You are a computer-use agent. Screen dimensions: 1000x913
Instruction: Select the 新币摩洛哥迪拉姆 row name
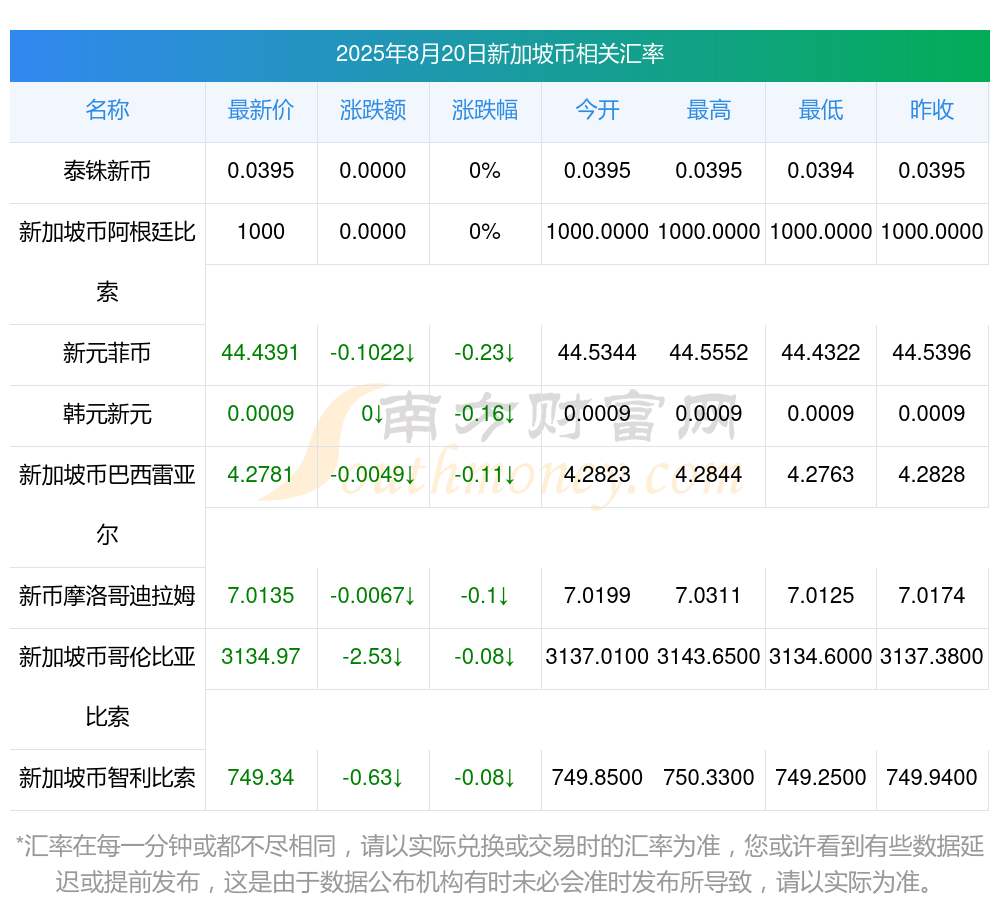click(107, 595)
